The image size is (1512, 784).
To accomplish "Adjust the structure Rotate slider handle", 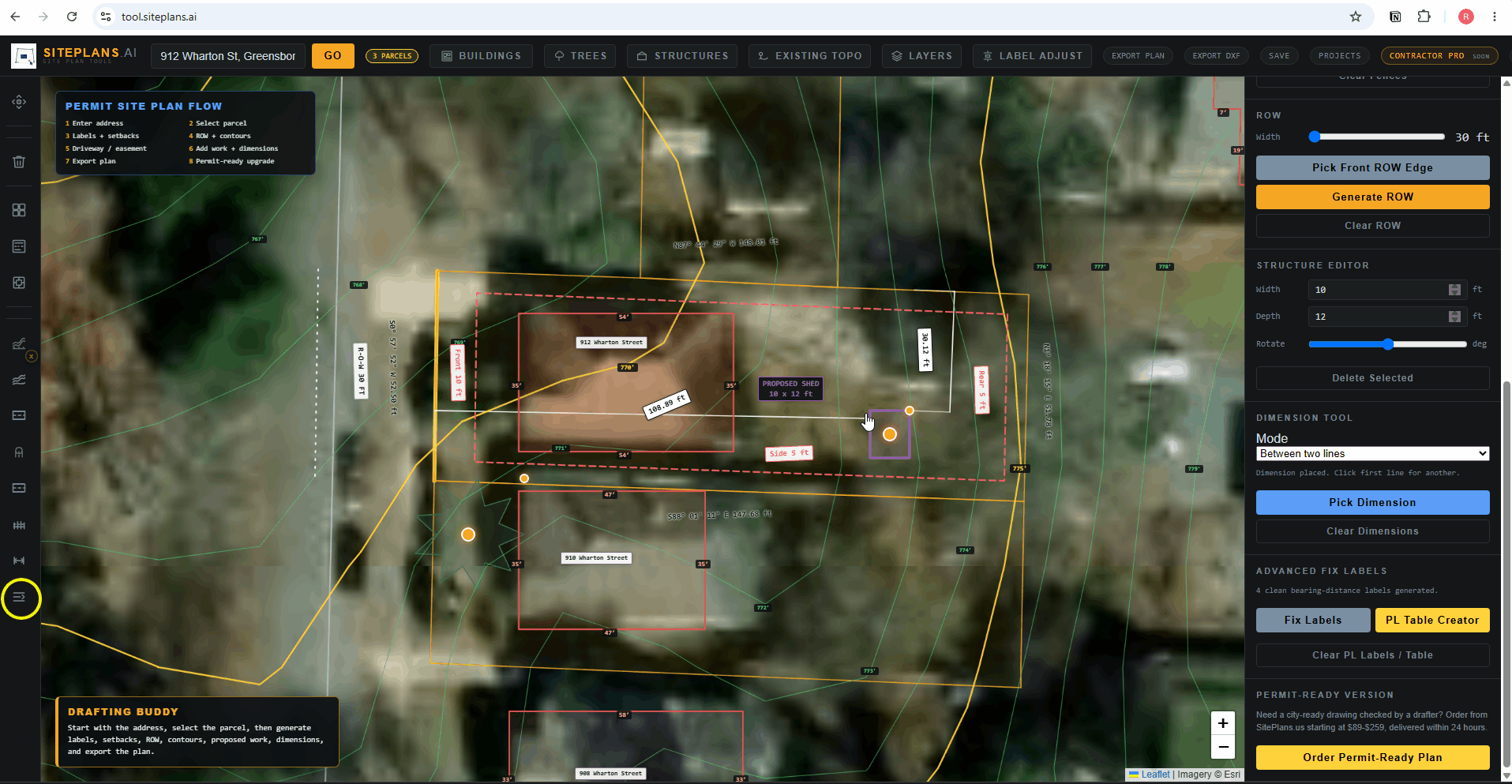I will [x=1388, y=344].
